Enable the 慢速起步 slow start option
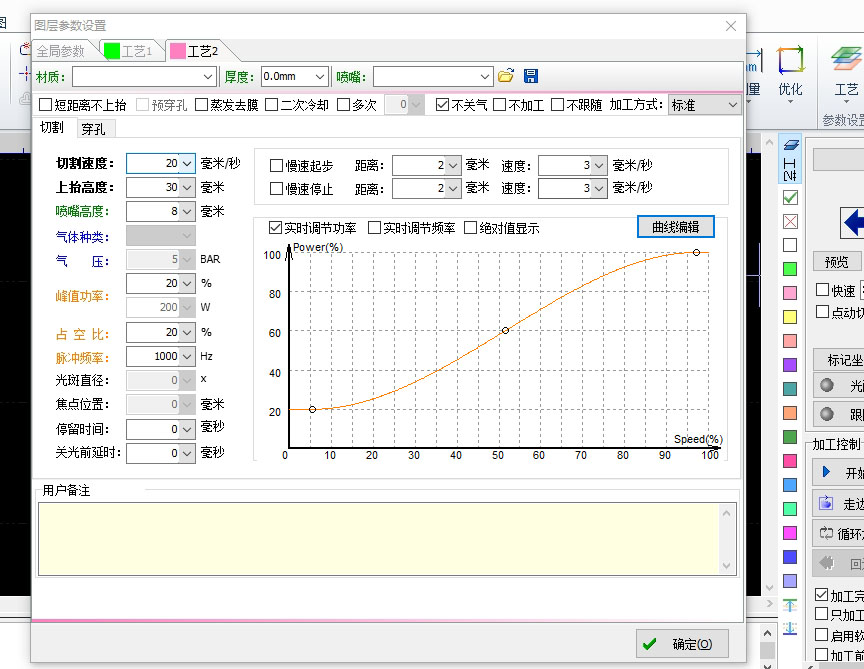 275,166
